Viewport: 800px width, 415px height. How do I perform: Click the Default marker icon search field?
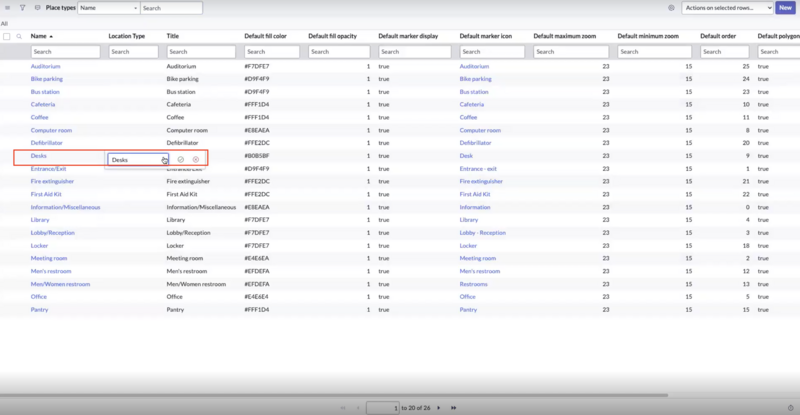tap(492, 52)
